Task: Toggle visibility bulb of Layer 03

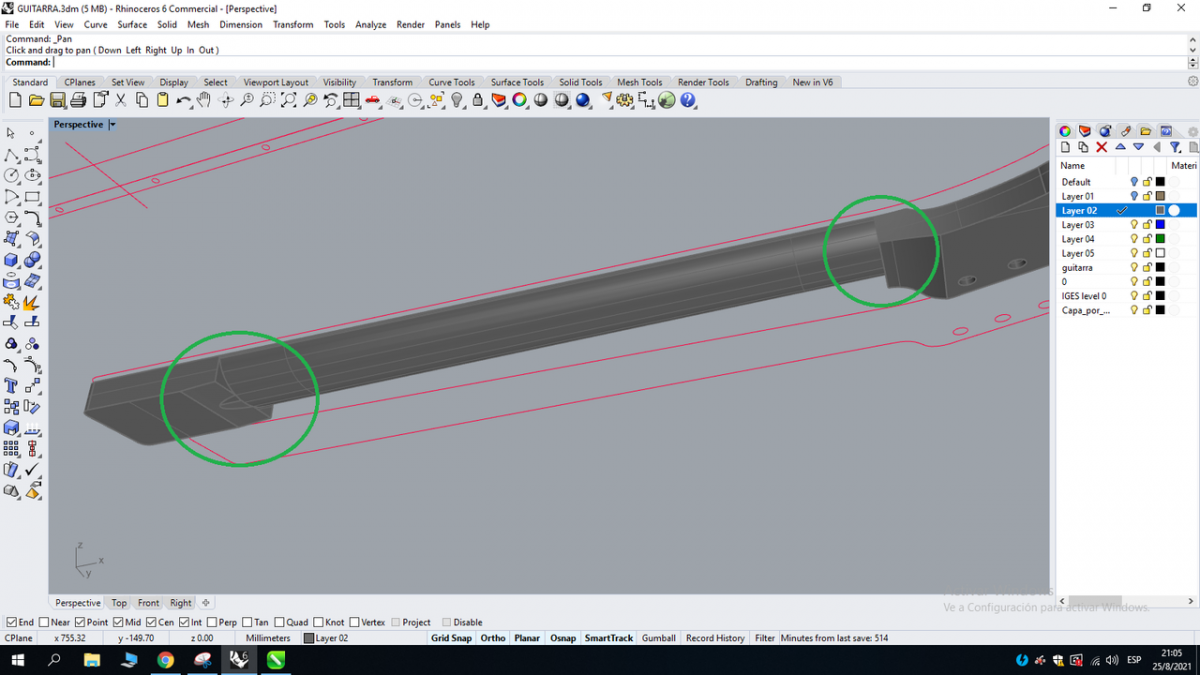Action: tap(1134, 225)
